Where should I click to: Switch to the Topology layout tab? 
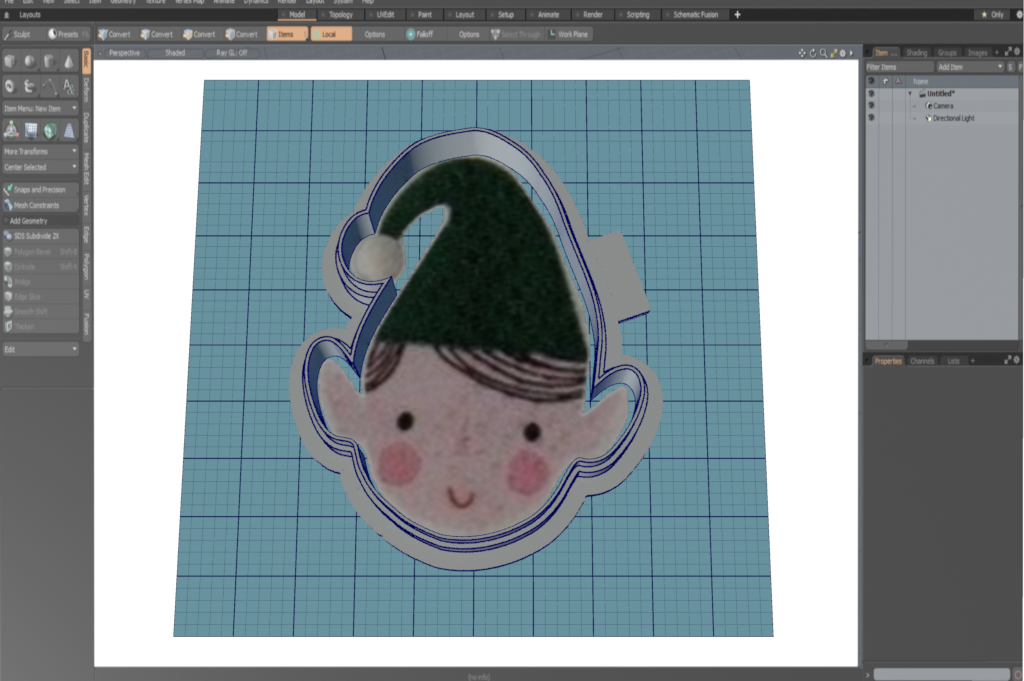point(340,15)
